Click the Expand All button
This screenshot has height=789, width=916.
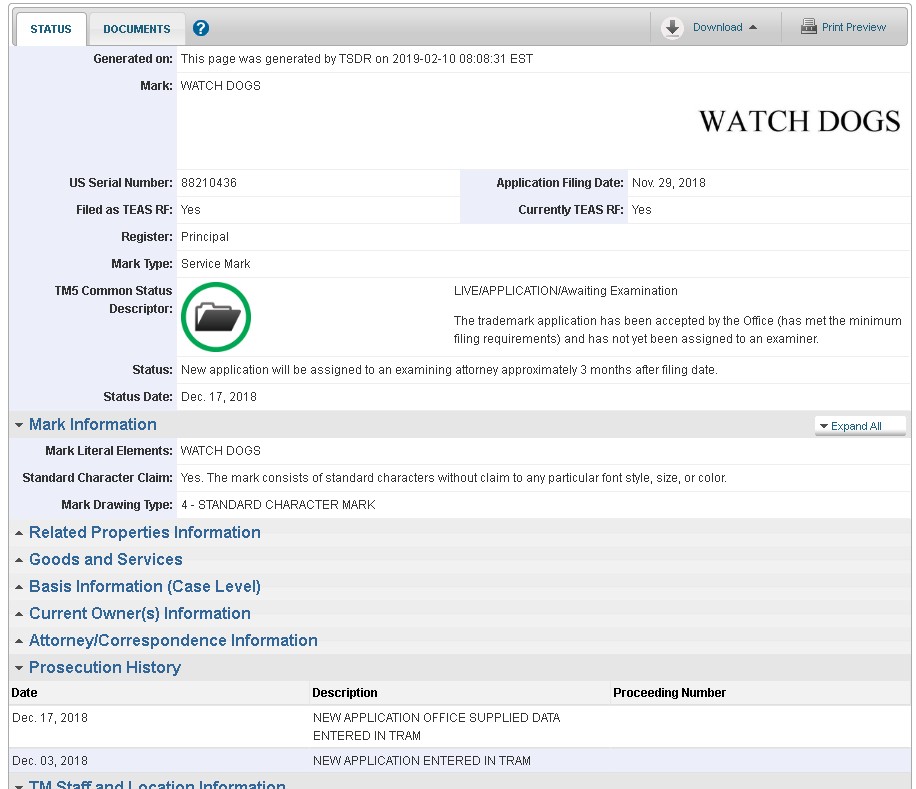(x=859, y=426)
